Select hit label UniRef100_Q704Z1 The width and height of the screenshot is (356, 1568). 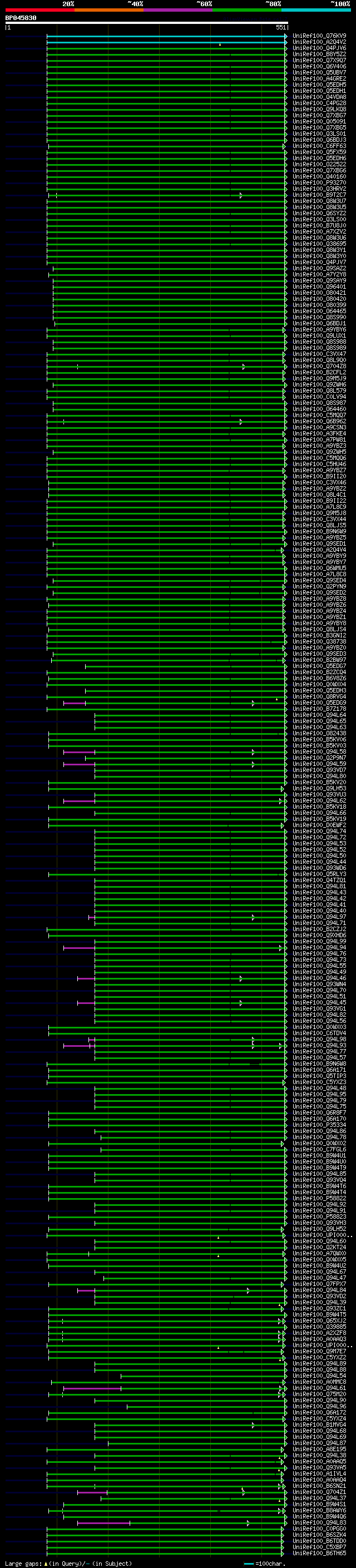point(319,1492)
